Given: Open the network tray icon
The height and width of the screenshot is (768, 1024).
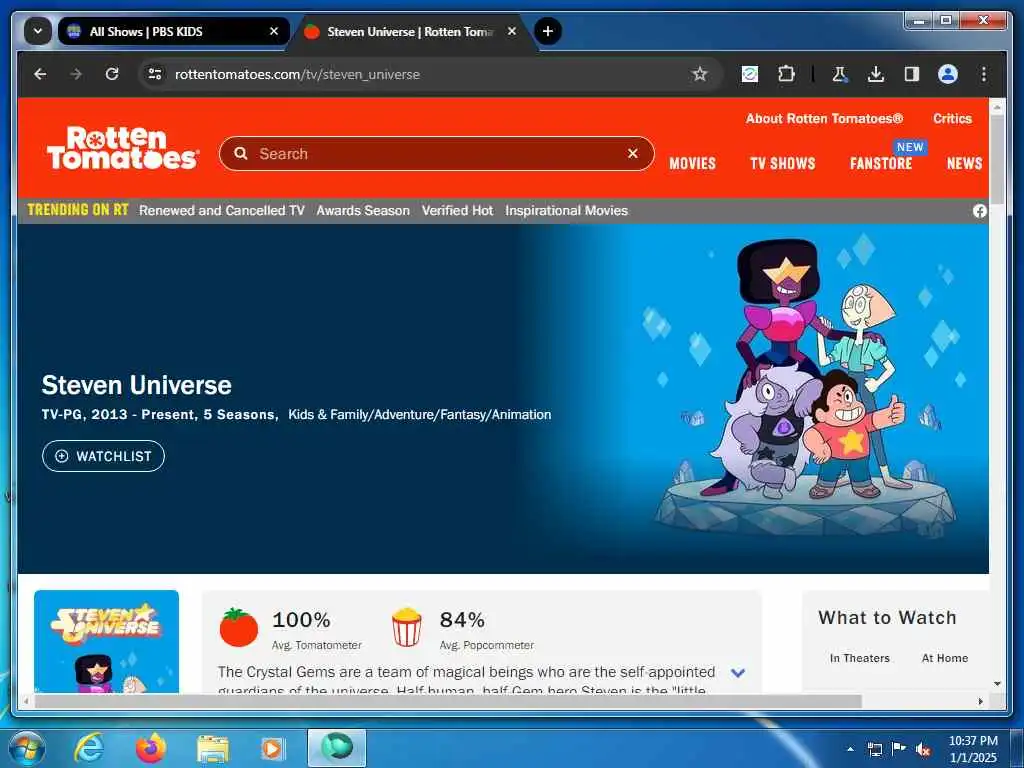Looking at the screenshot, I should [x=874, y=749].
